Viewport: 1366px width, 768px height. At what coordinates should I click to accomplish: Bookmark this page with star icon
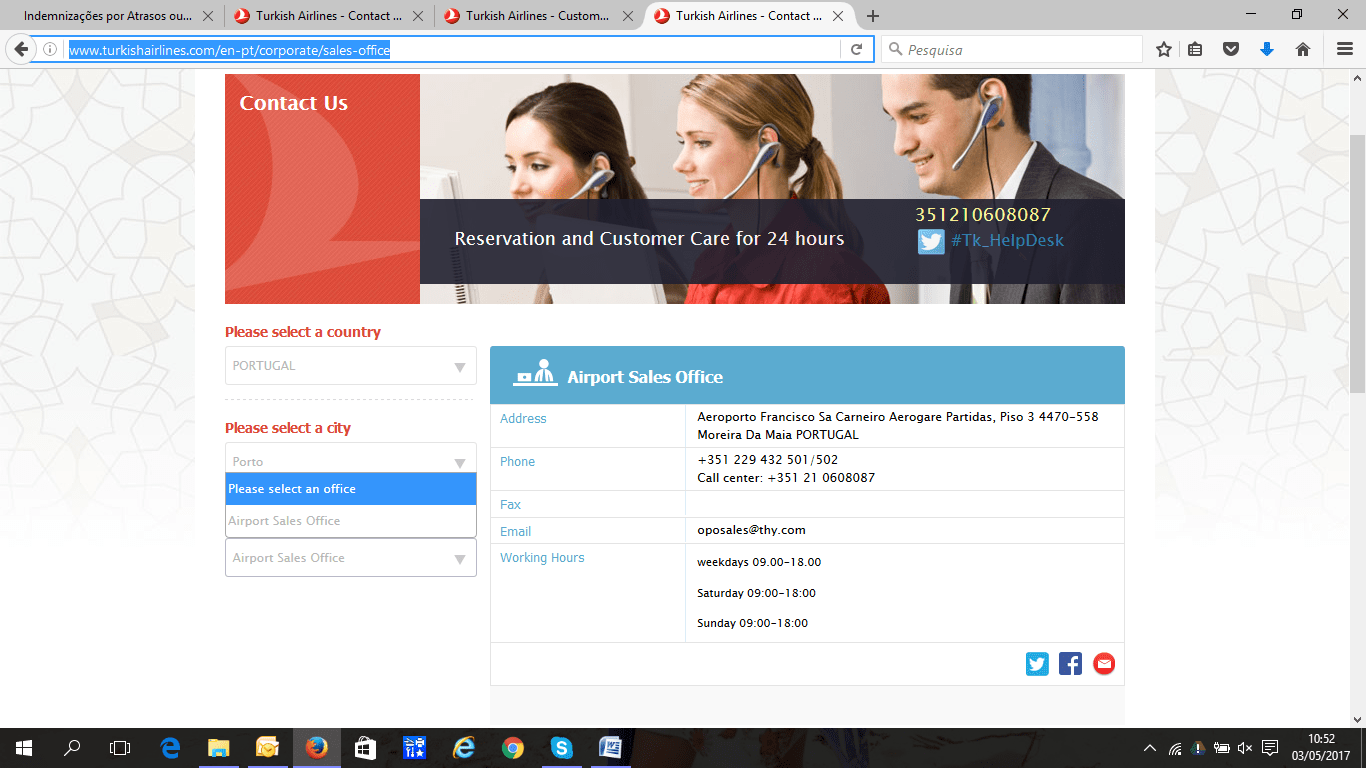[1164, 49]
